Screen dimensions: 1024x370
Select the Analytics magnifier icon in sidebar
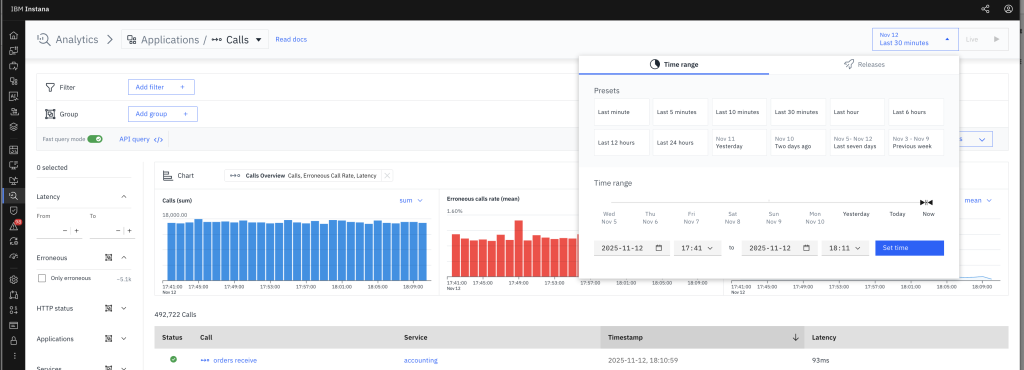(13, 195)
